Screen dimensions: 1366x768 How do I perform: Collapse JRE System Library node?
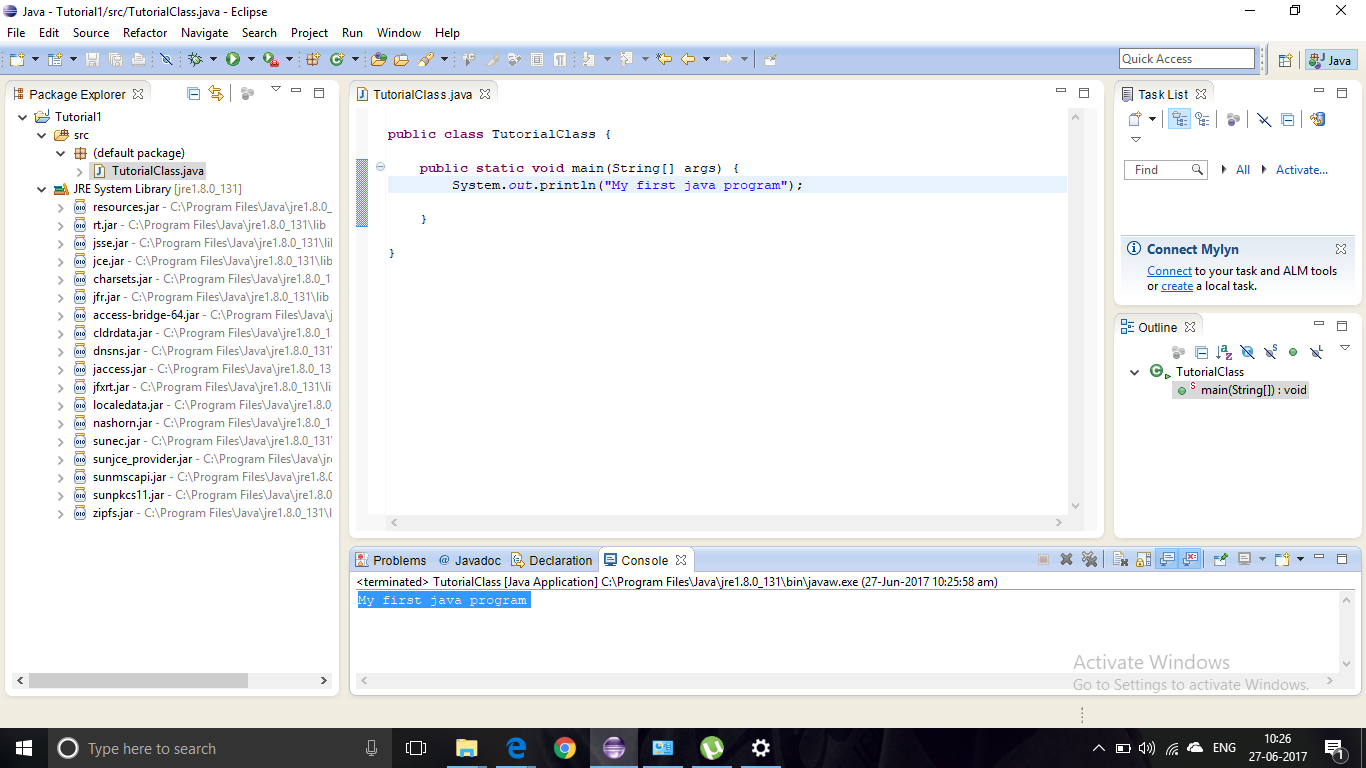tap(42, 189)
